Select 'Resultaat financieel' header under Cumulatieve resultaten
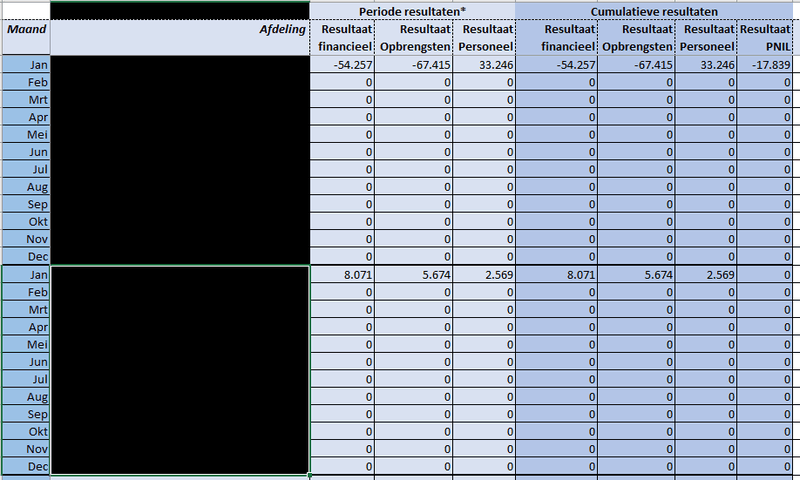 point(556,38)
